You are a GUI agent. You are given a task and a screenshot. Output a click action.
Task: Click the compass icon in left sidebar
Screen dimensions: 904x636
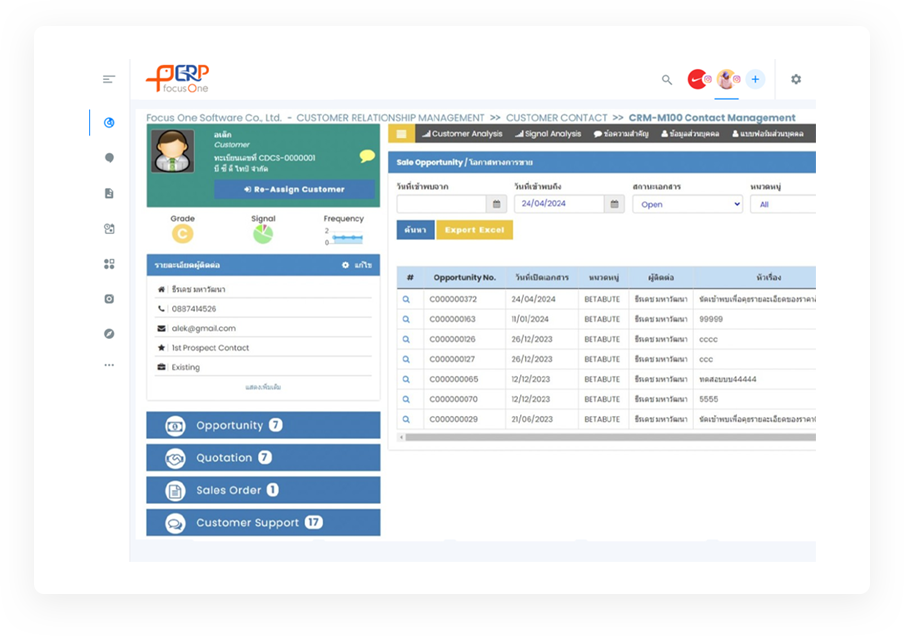(109, 334)
